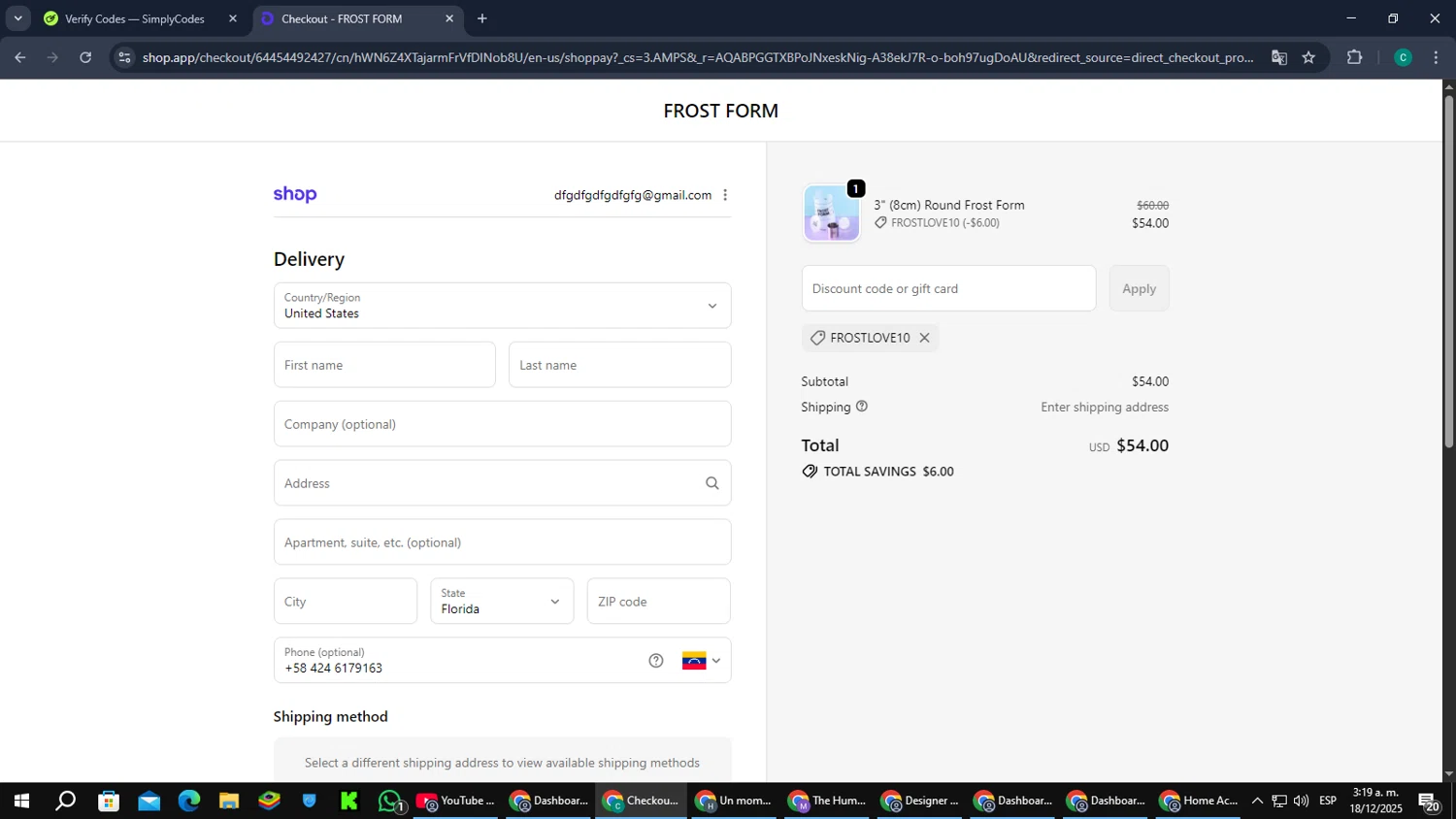View site information icon in address bar
The width and height of the screenshot is (1456, 819).
tap(123, 57)
